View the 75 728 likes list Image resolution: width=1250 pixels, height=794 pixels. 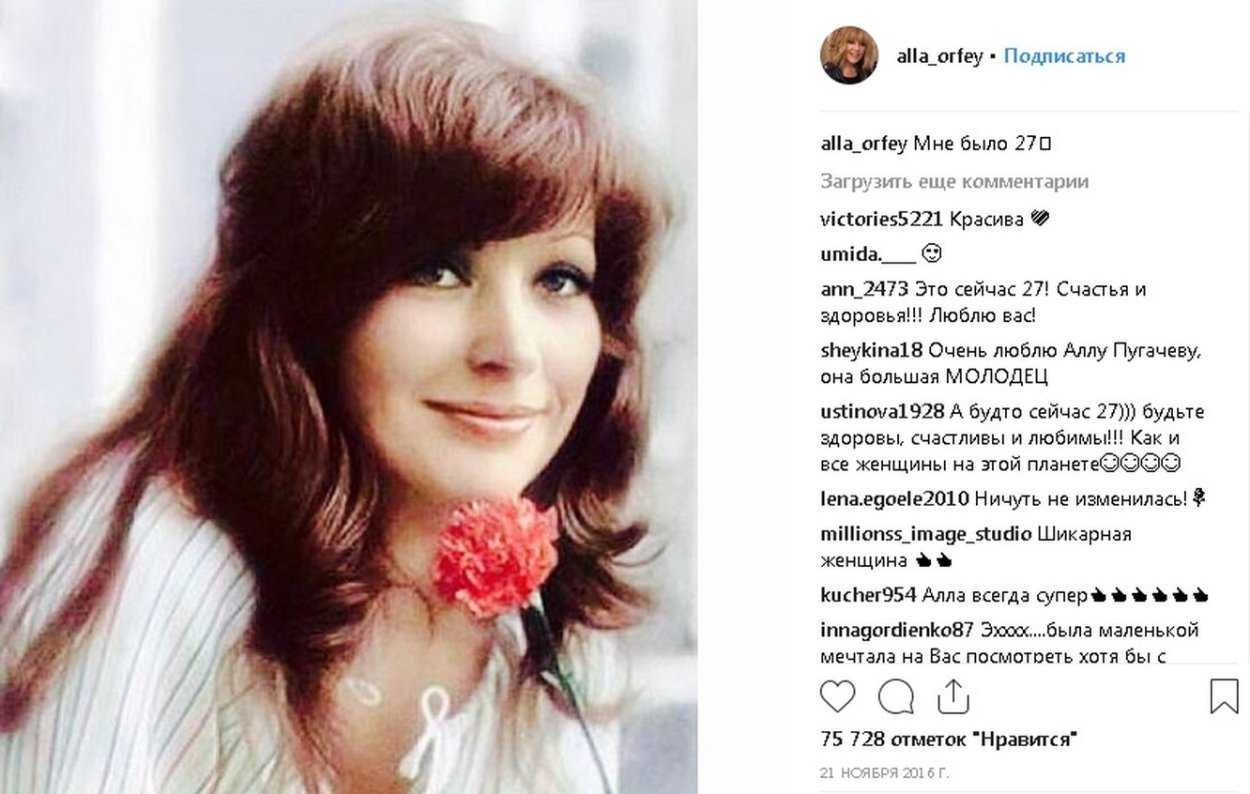point(947,740)
